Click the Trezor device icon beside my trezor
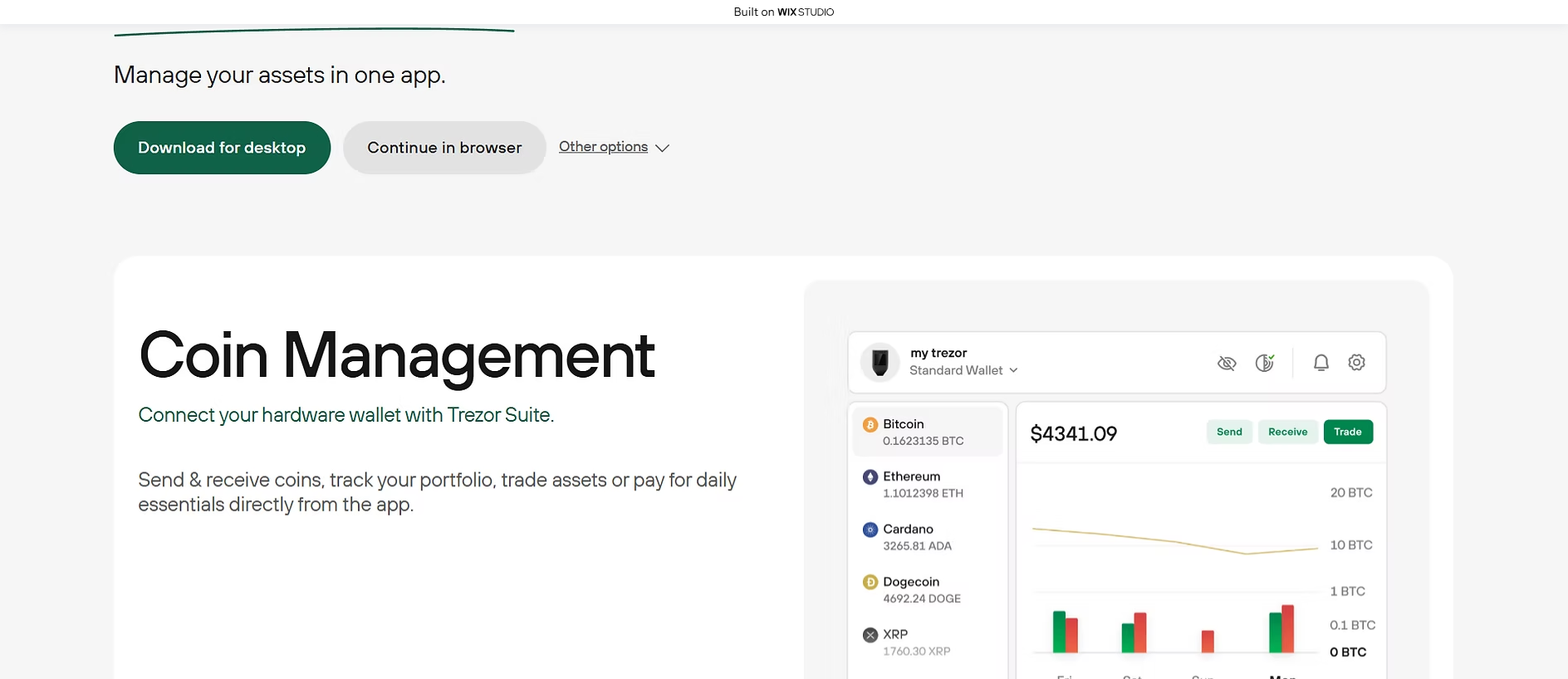This screenshot has height=679, width=1568. pos(880,362)
